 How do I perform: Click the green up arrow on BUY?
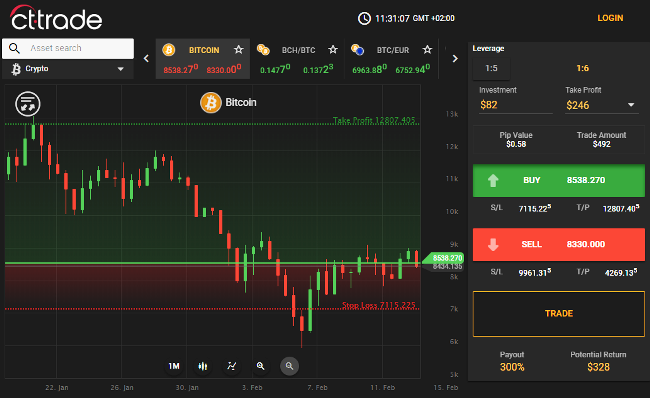493,180
